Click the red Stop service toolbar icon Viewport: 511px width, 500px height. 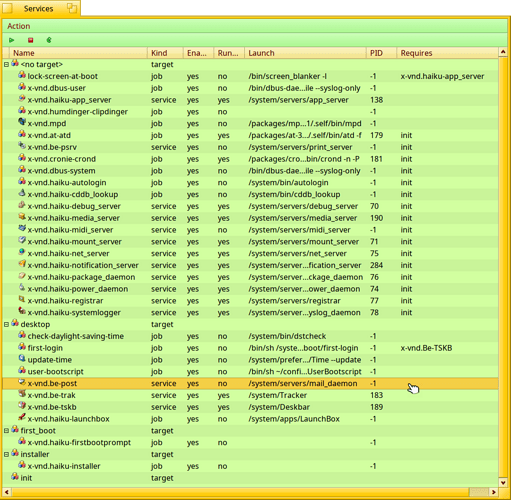(31, 40)
